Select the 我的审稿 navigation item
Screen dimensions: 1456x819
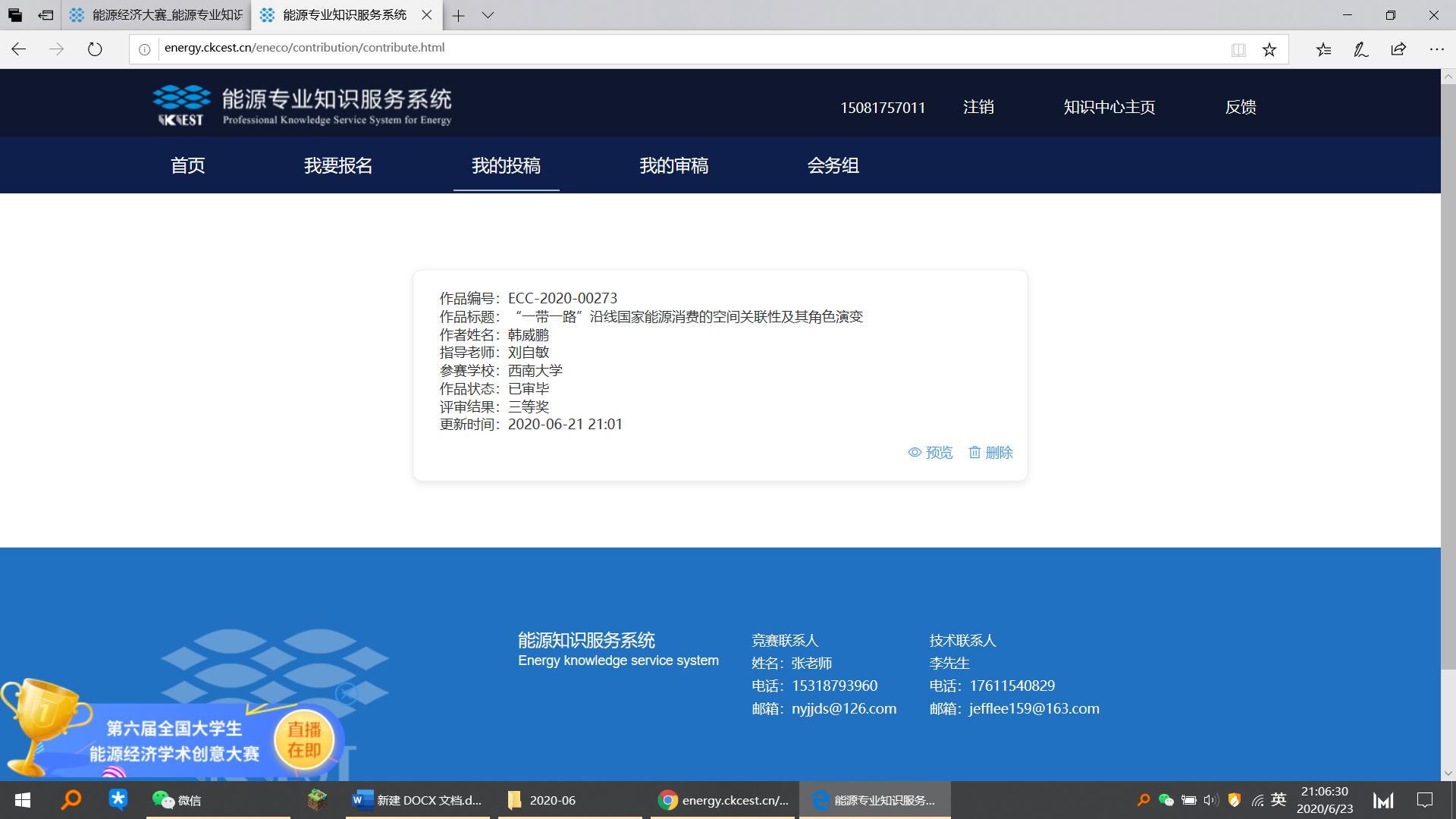674,166
